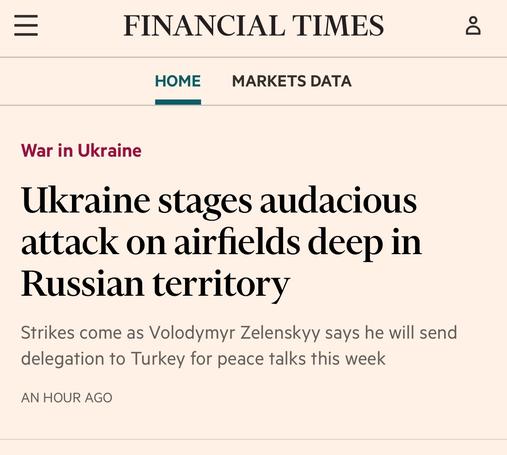Click the word FINANCIAL in the masthead

(x=204, y=26)
